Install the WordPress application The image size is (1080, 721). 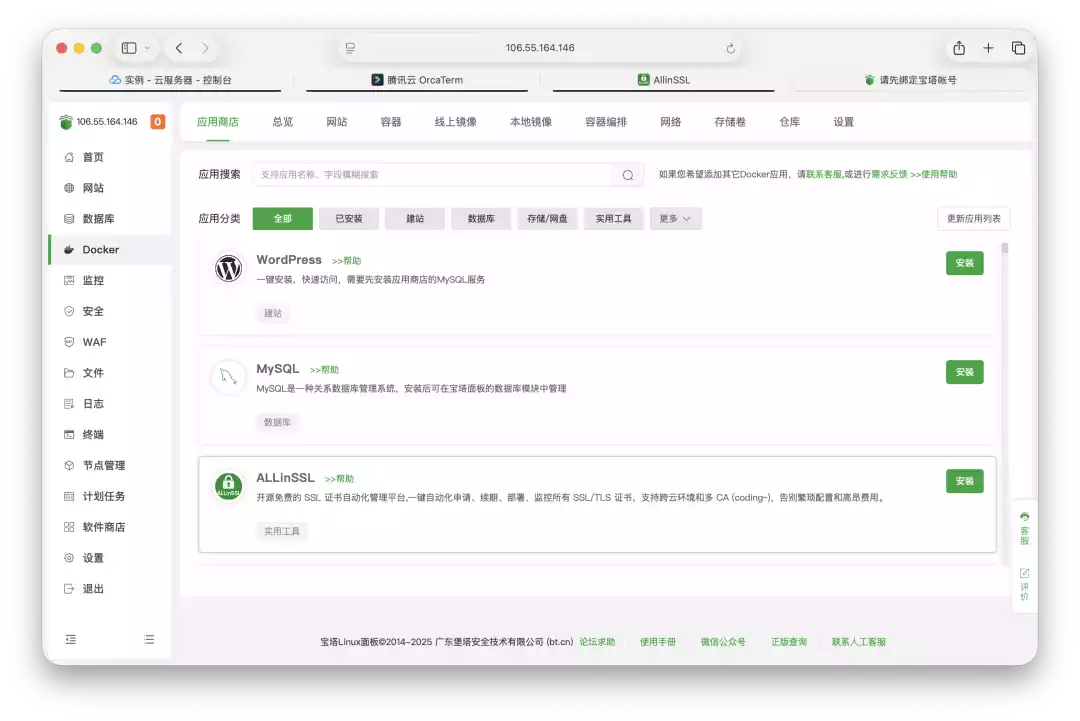click(963, 263)
